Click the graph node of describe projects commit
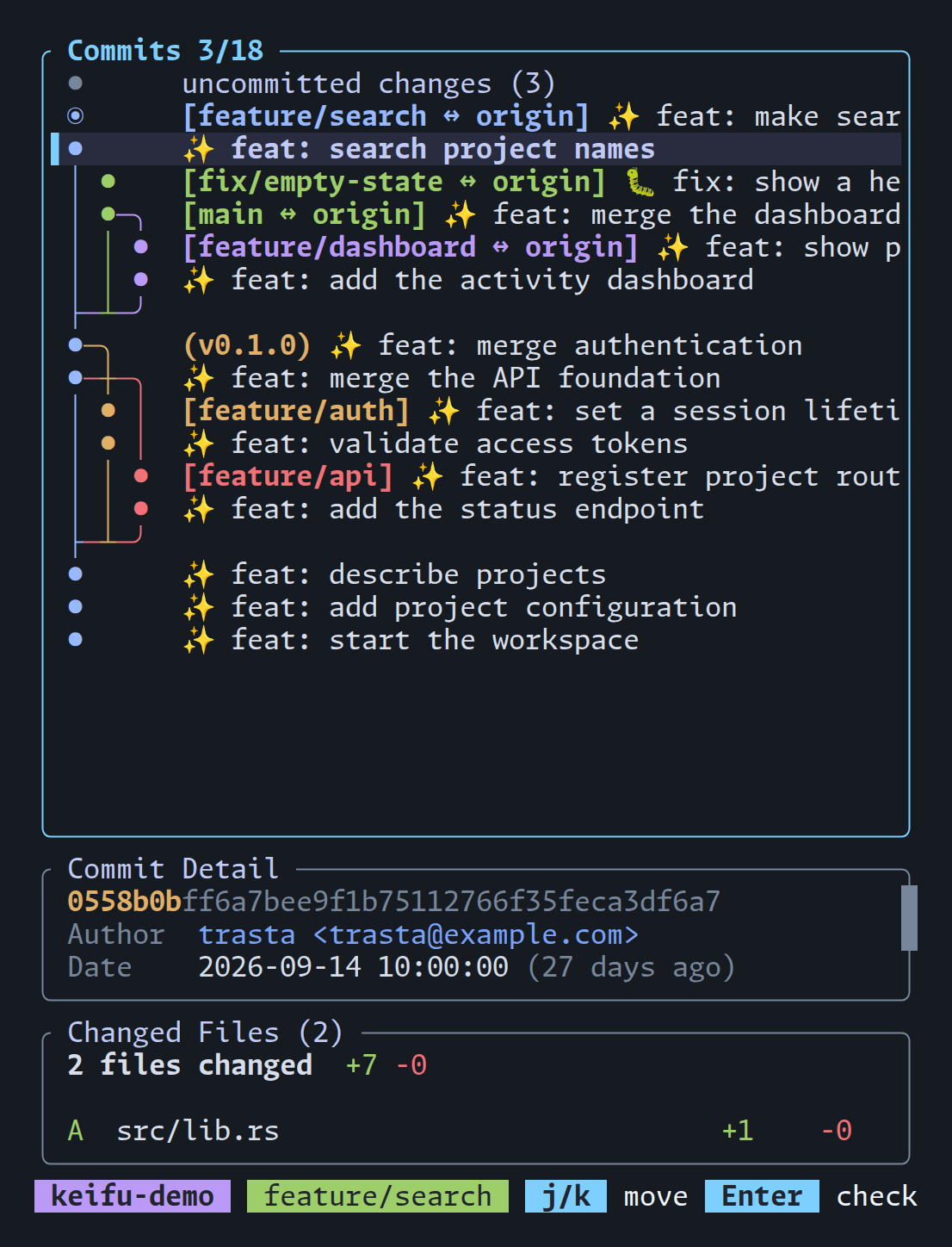 pyautogui.click(x=76, y=574)
